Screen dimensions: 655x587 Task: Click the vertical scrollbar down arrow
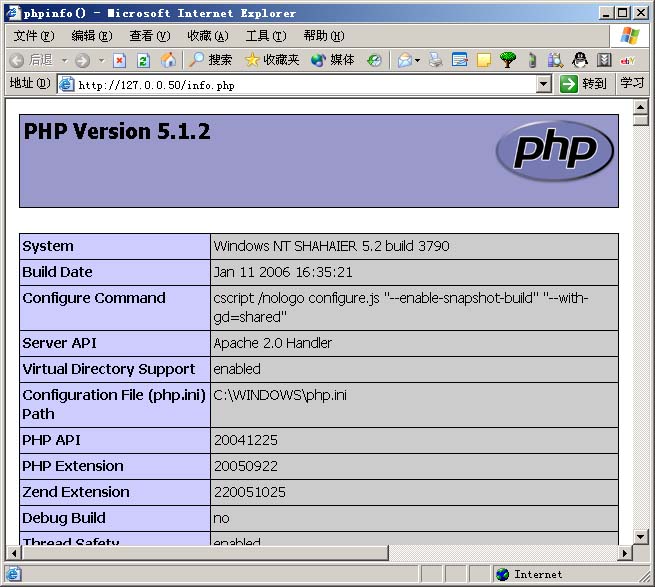[640, 536]
